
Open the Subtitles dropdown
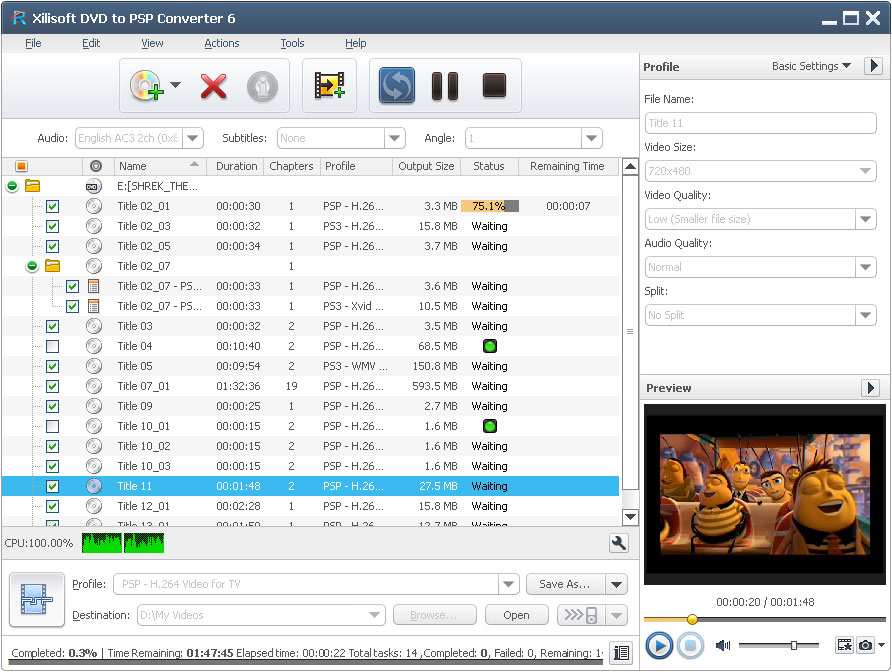394,138
